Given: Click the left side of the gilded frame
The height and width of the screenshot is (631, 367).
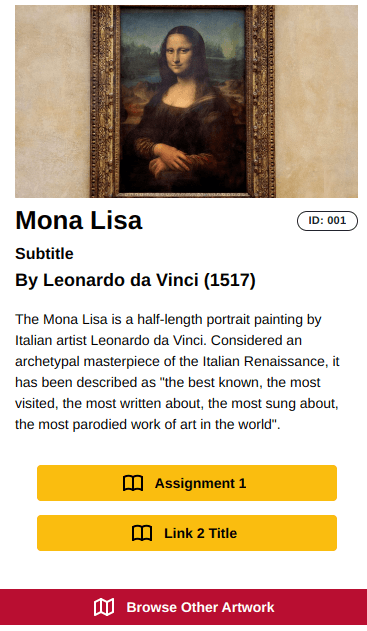Looking at the screenshot, I should click(105, 101).
